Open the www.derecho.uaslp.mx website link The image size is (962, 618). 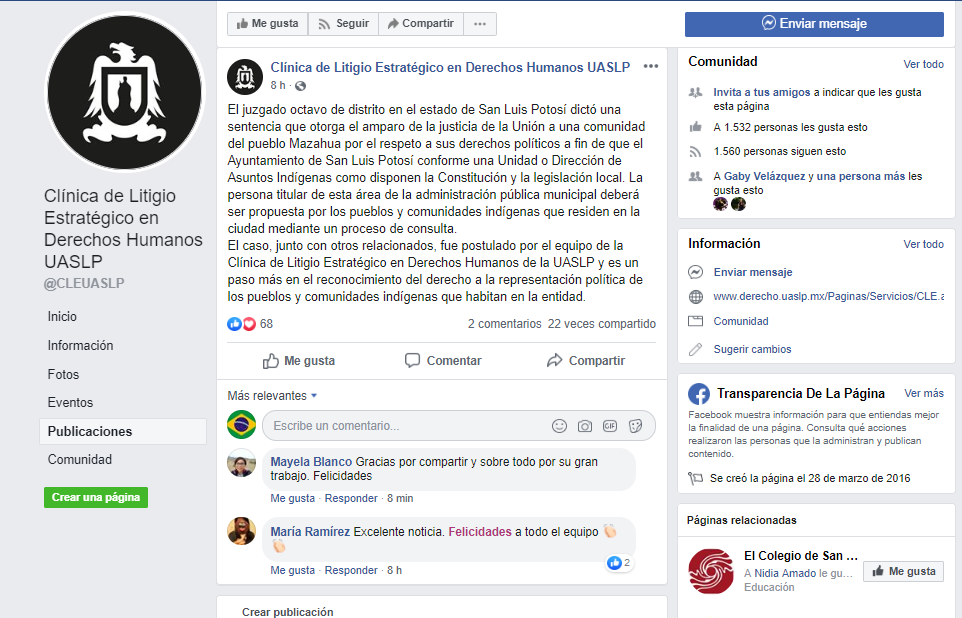click(828, 296)
